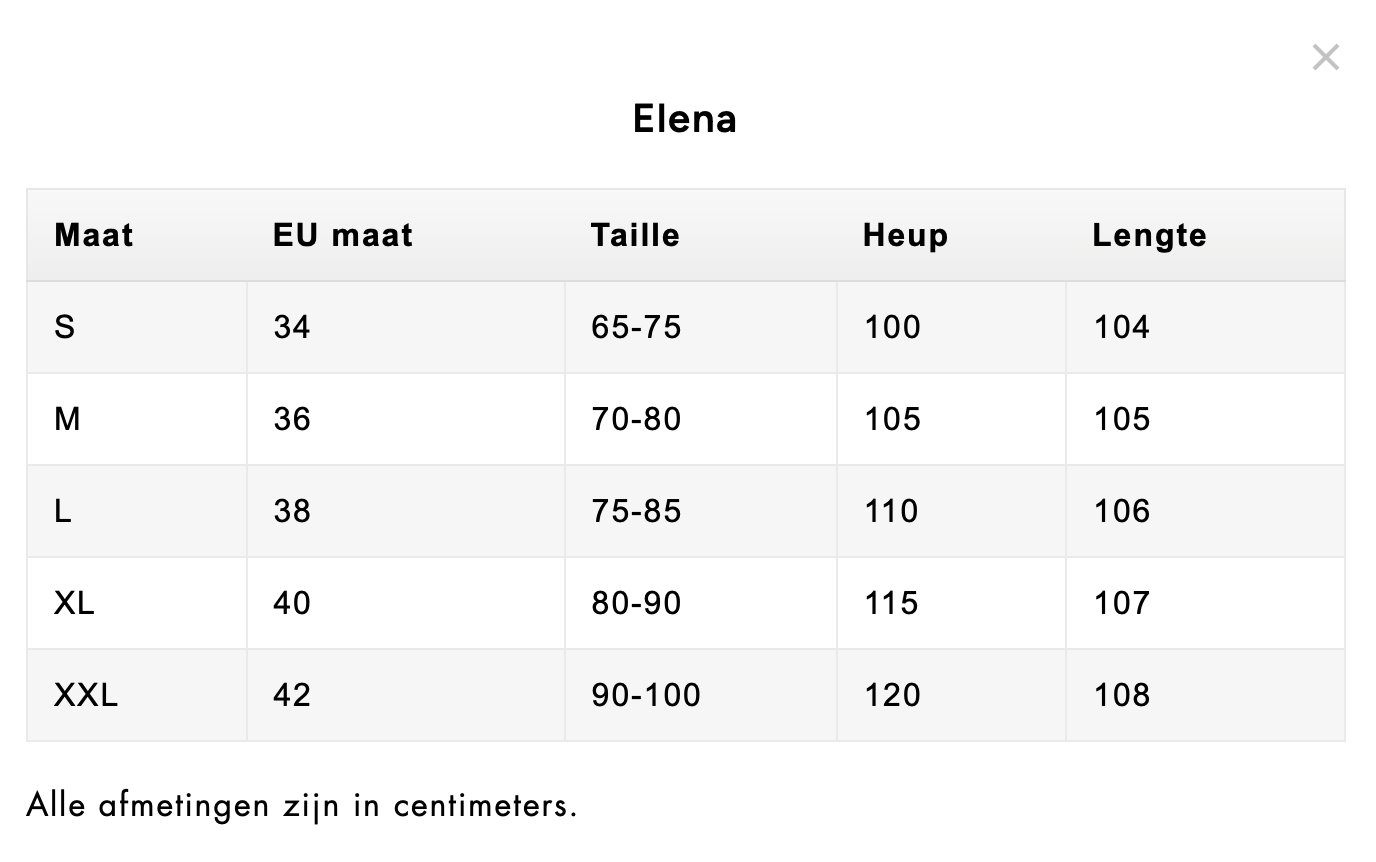The height and width of the screenshot is (862, 1376).
Task: Select the Lengte column header
Action: pos(1149,235)
